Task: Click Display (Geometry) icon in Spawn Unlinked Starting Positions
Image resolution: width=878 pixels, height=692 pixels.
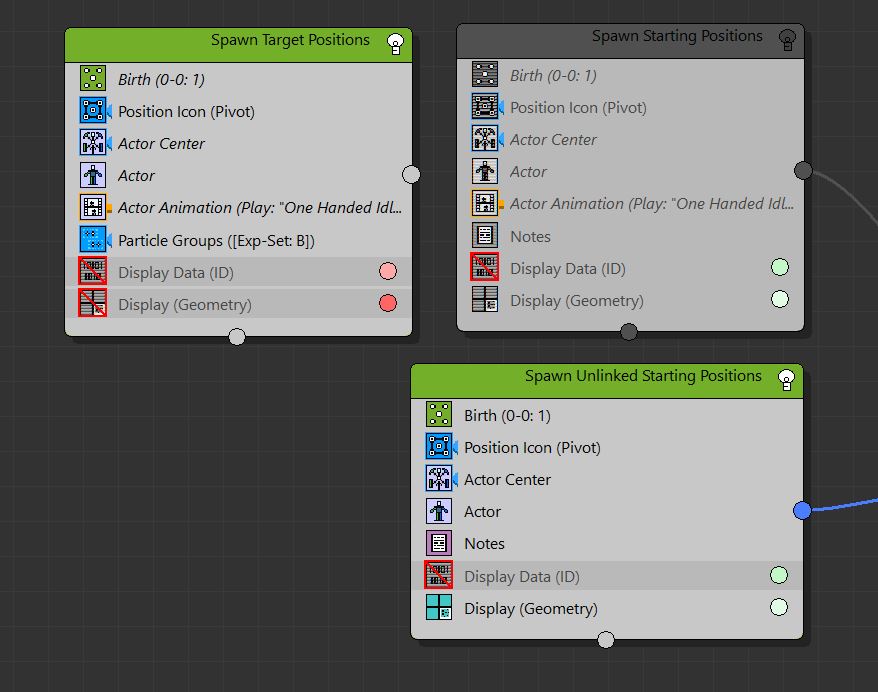Action: [438, 608]
